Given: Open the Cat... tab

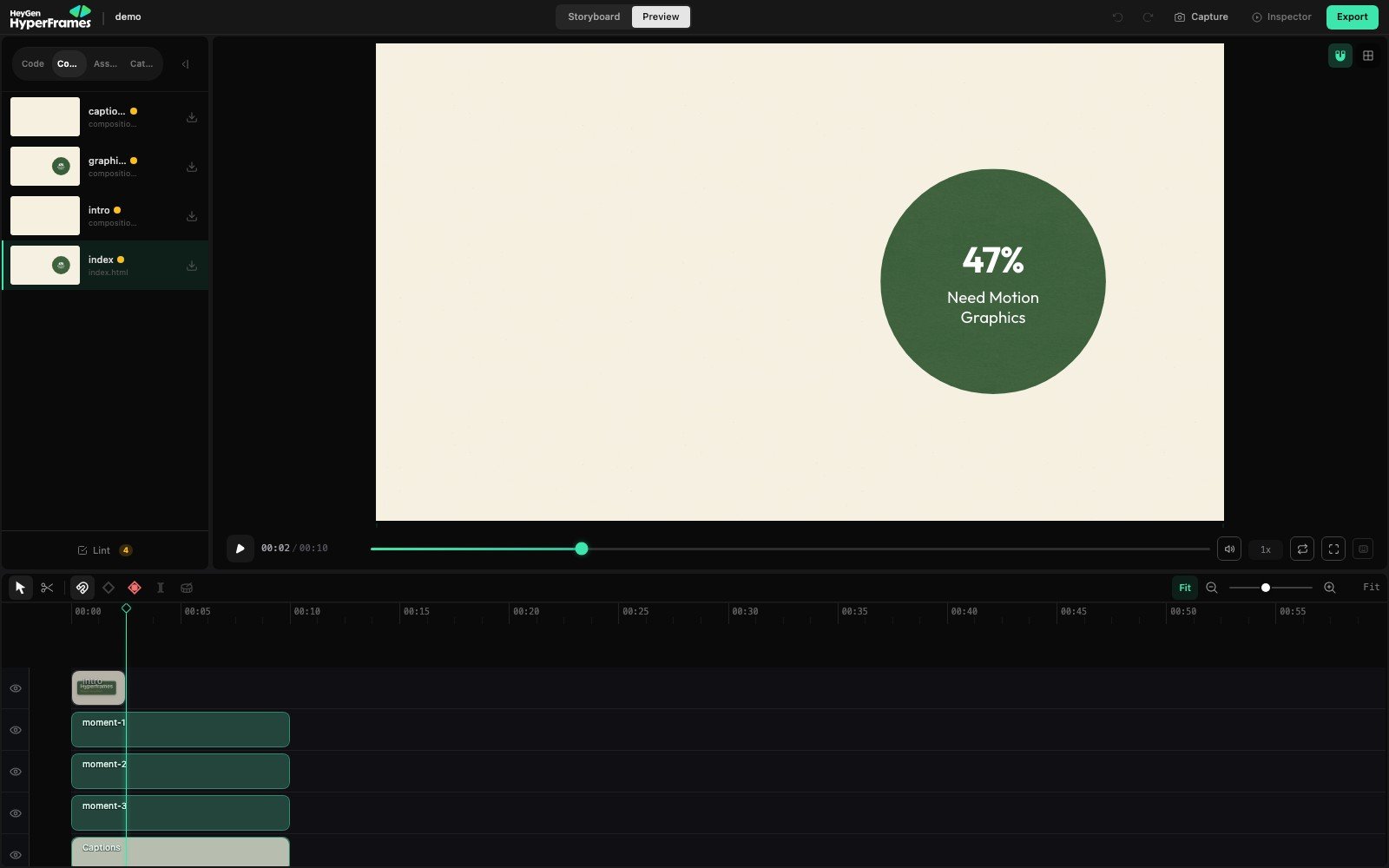Looking at the screenshot, I should coord(142,64).
